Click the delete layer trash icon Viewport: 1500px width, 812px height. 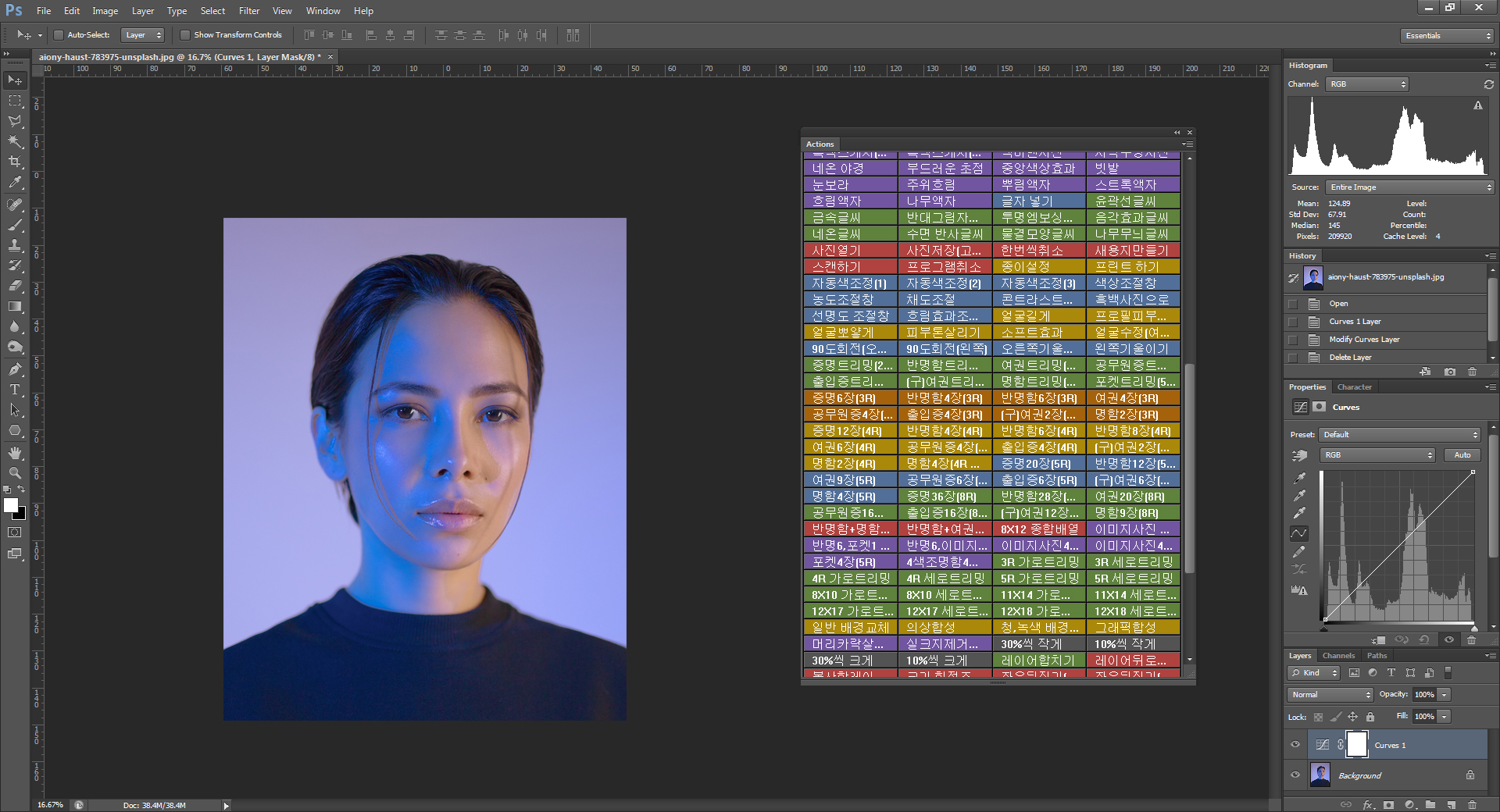pyautogui.click(x=1472, y=804)
